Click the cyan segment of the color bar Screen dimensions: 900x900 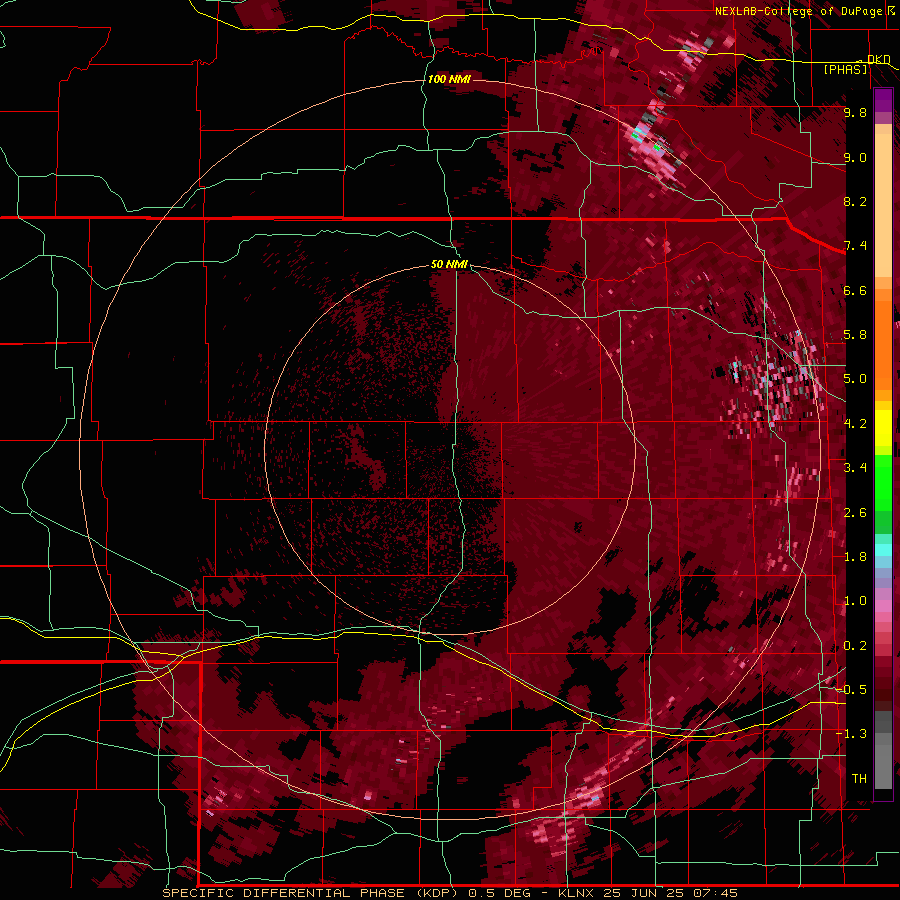883,550
